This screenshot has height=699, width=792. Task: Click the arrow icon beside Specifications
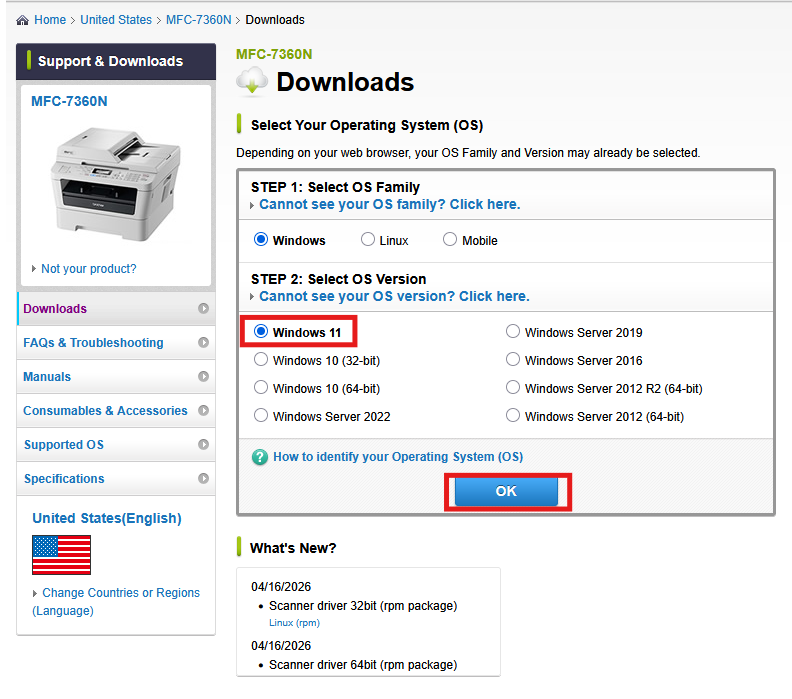coord(204,478)
